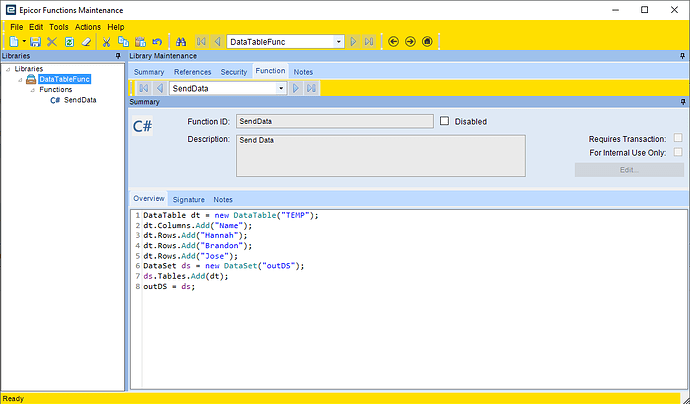Switch to the Signature tab
Viewport: 690px width, 404px height.
click(188, 199)
